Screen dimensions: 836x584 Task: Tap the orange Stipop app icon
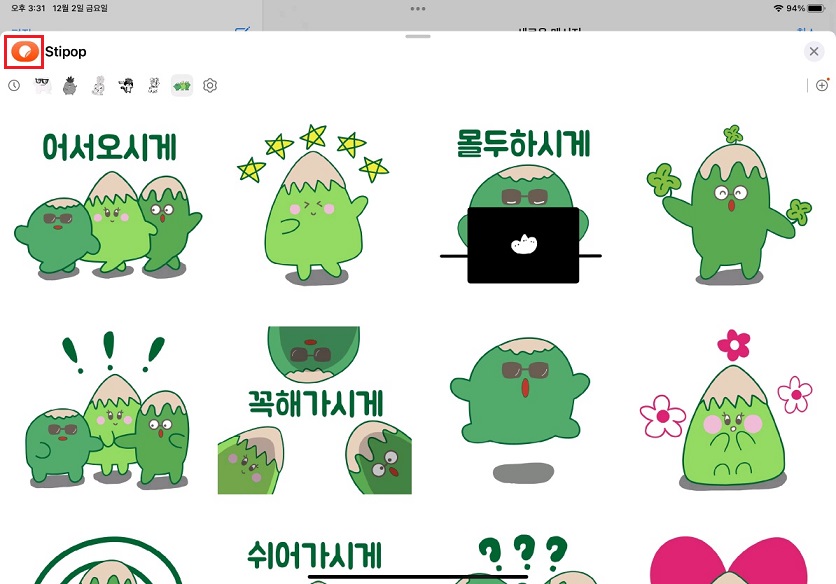click(x=25, y=52)
